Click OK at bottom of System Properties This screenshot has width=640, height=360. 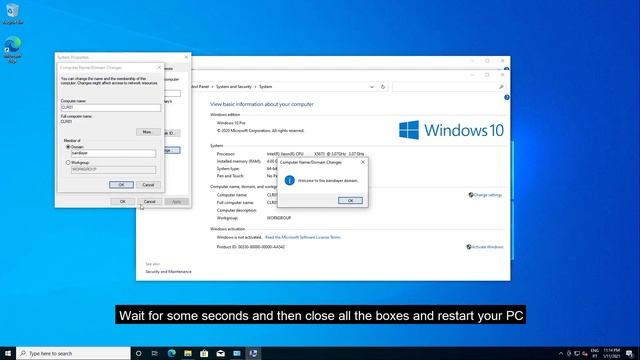point(122,202)
